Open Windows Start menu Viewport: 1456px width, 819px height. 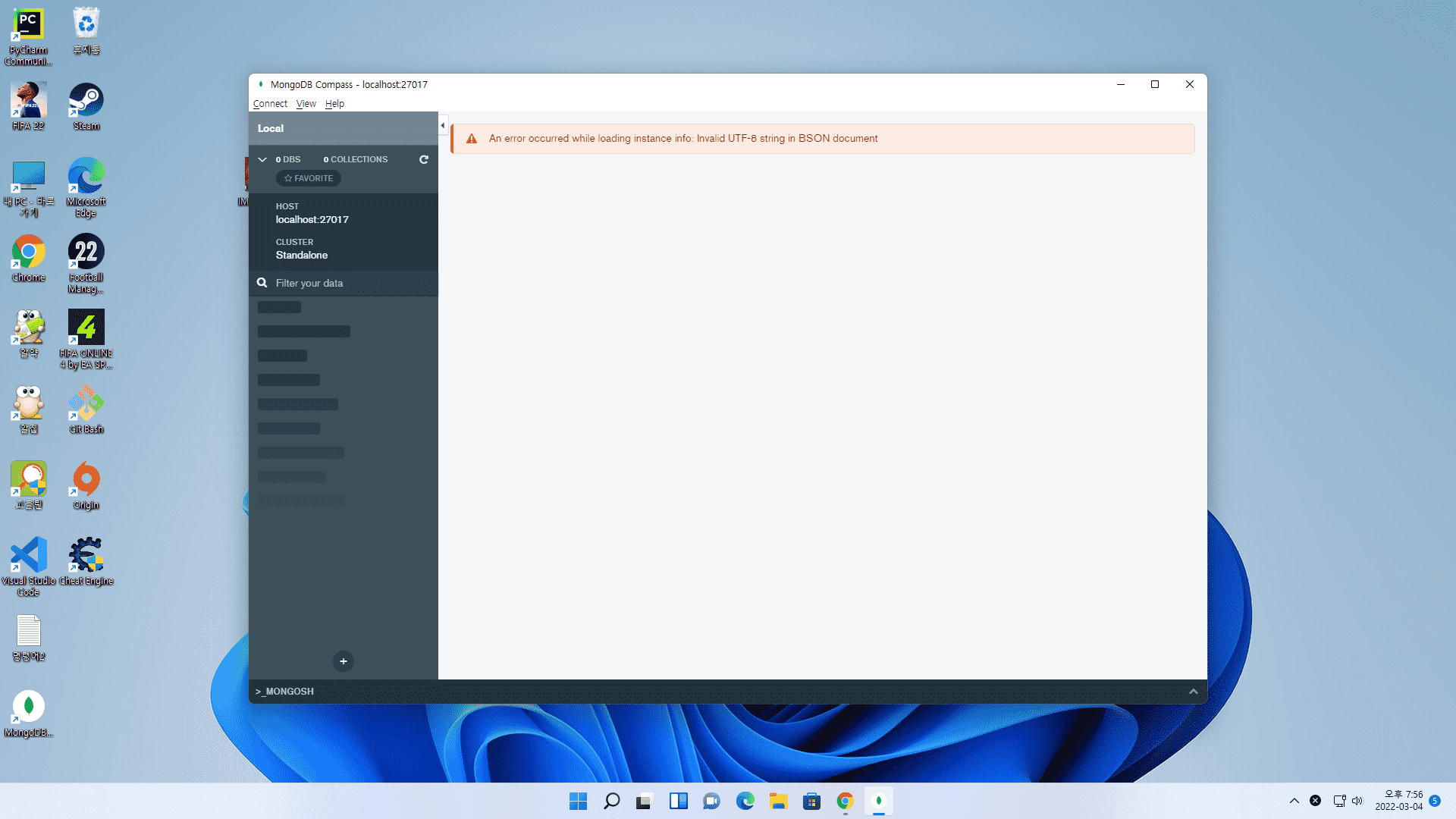[578, 802]
